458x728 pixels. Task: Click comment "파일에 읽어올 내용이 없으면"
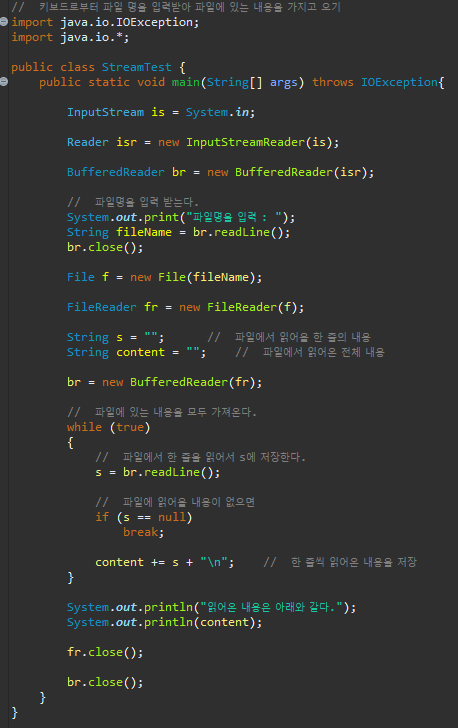pyautogui.click(x=189, y=502)
